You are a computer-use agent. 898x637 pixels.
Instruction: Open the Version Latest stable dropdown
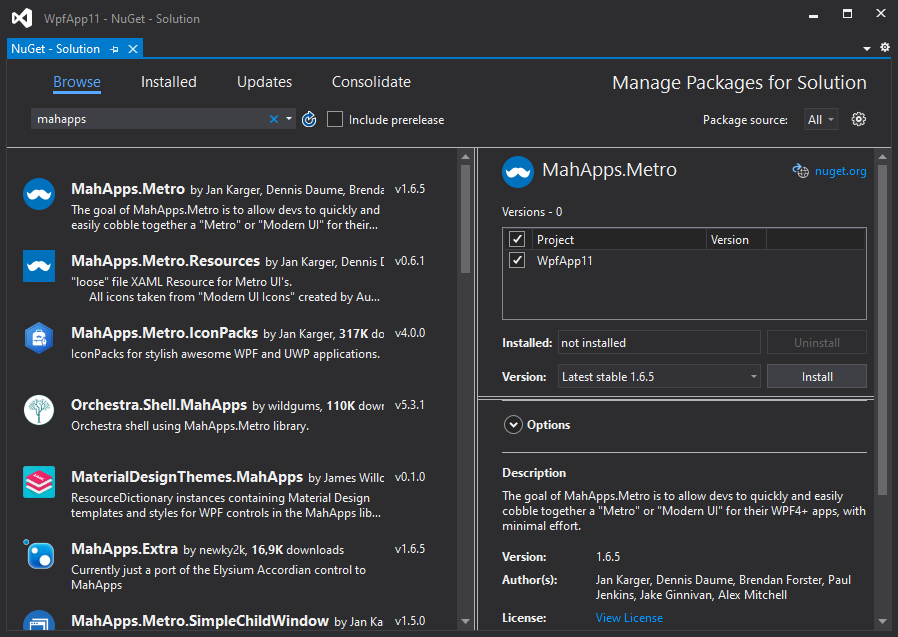659,376
